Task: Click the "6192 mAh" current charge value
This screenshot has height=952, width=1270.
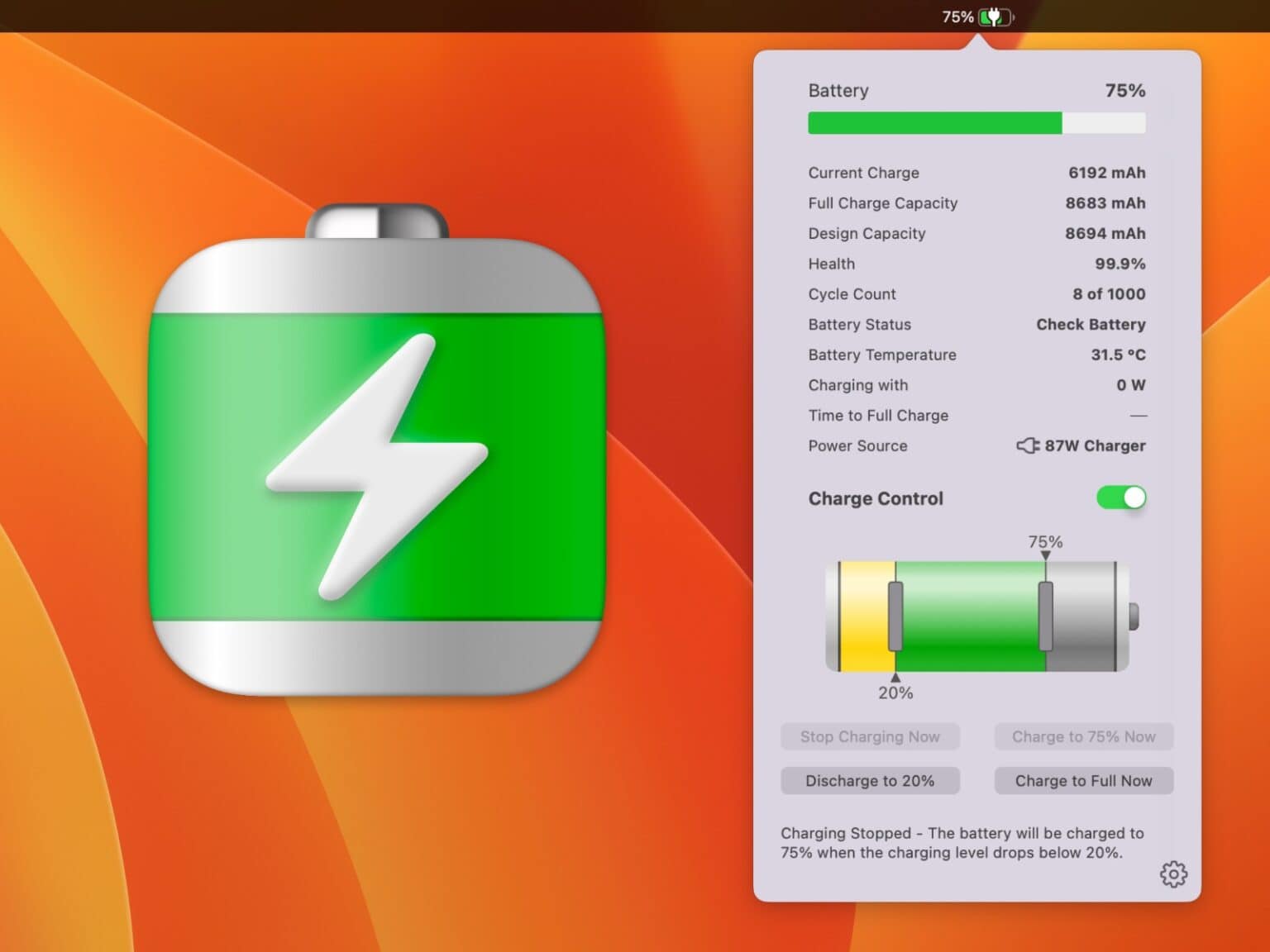Action: click(1106, 173)
